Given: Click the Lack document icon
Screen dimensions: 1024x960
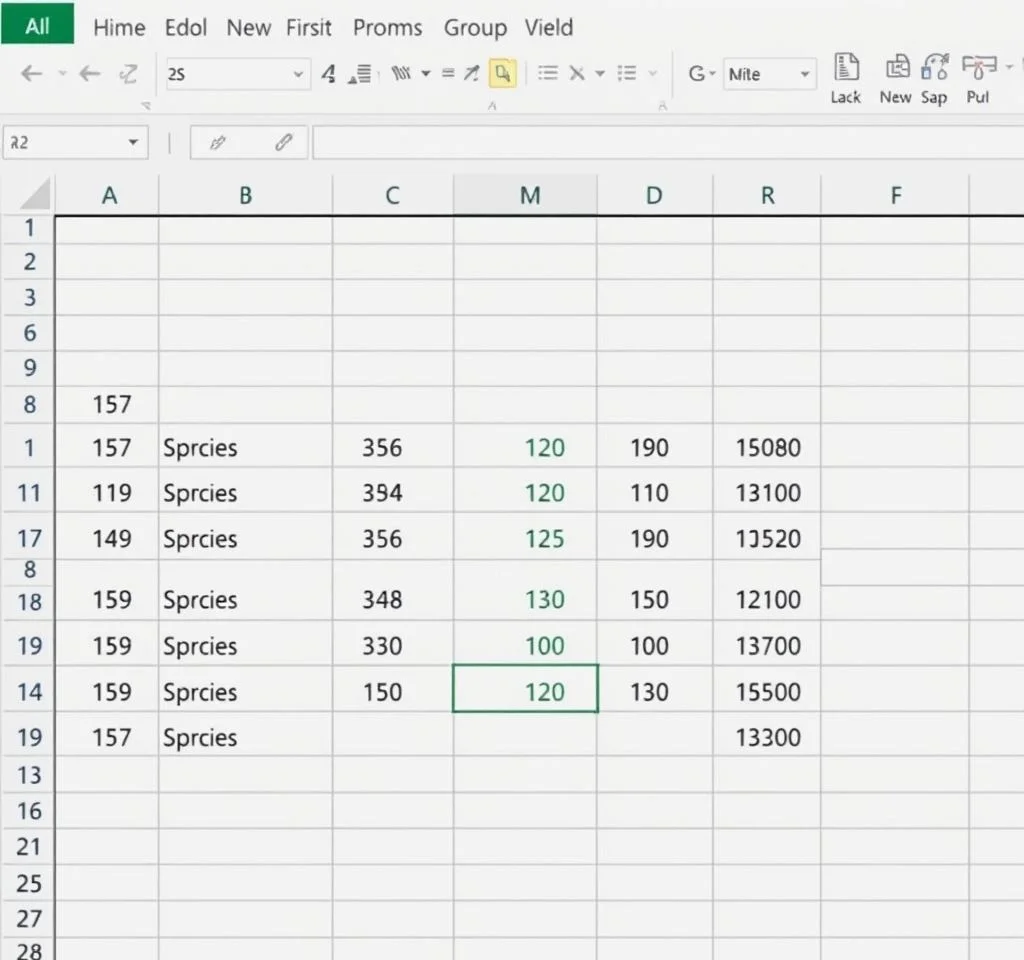Looking at the screenshot, I should point(846,69).
